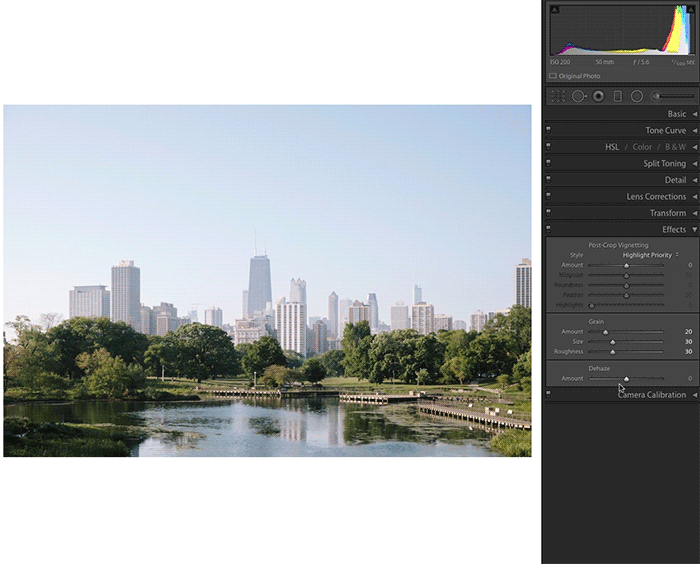The height and width of the screenshot is (564, 700).
Task: Select the Graduated Filter tool
Action: pos(618,96)
